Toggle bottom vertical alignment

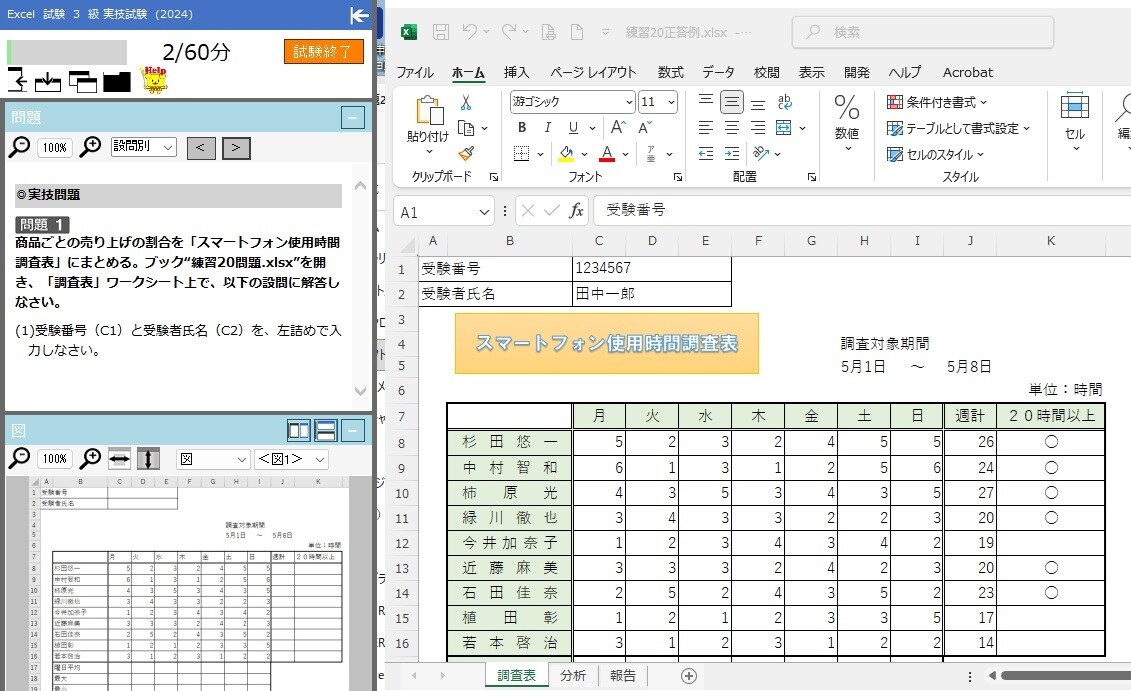757,103
